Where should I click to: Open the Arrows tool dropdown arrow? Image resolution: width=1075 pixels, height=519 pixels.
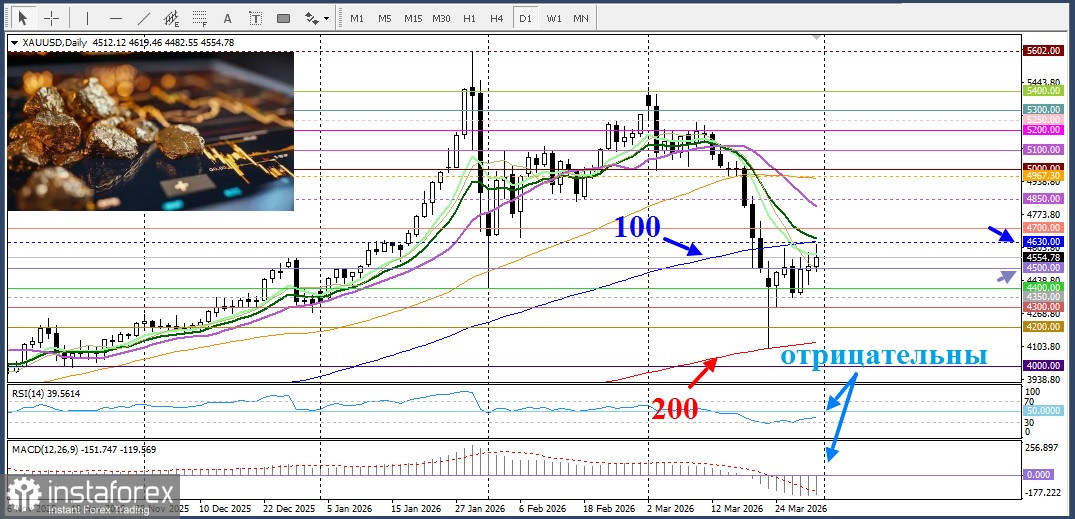pos(326,19)
